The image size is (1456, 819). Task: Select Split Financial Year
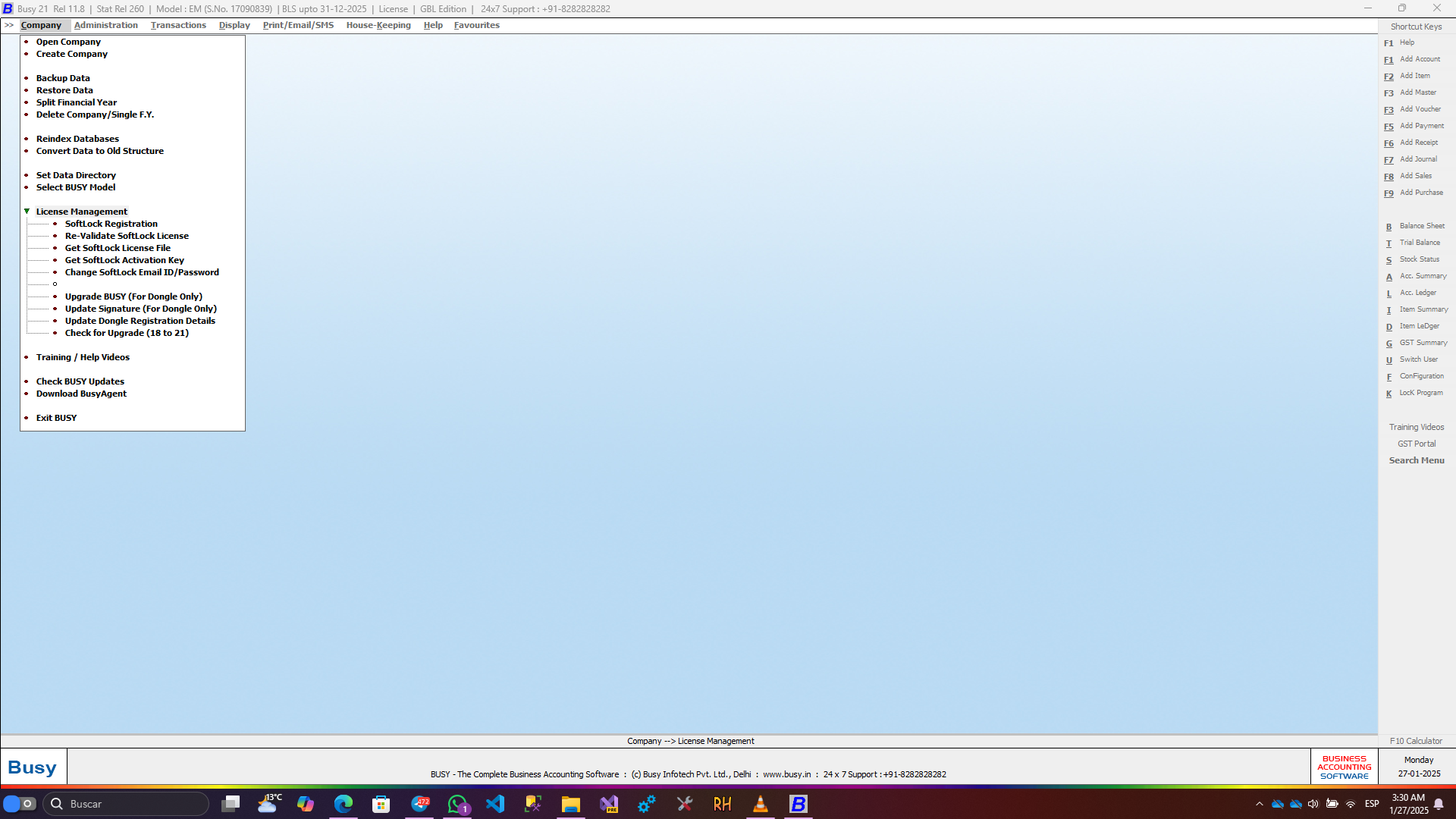pyautogui.click(x=77, y=102)
